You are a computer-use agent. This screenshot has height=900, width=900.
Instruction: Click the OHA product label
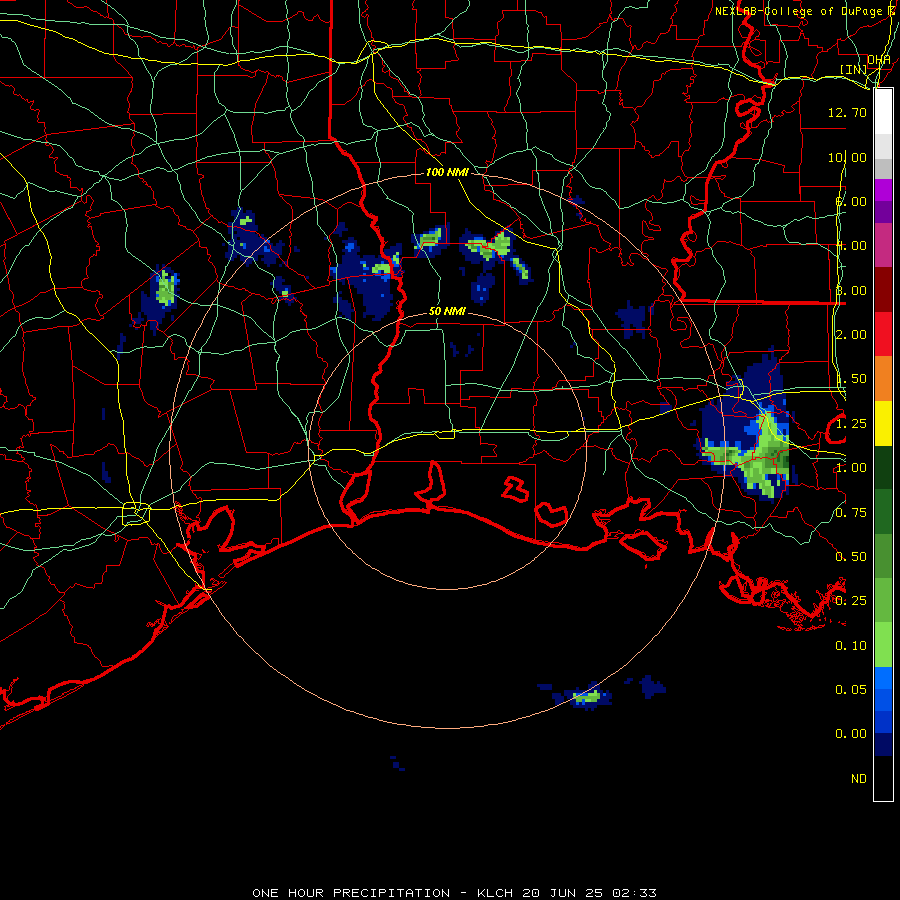[x=879, y=60]
